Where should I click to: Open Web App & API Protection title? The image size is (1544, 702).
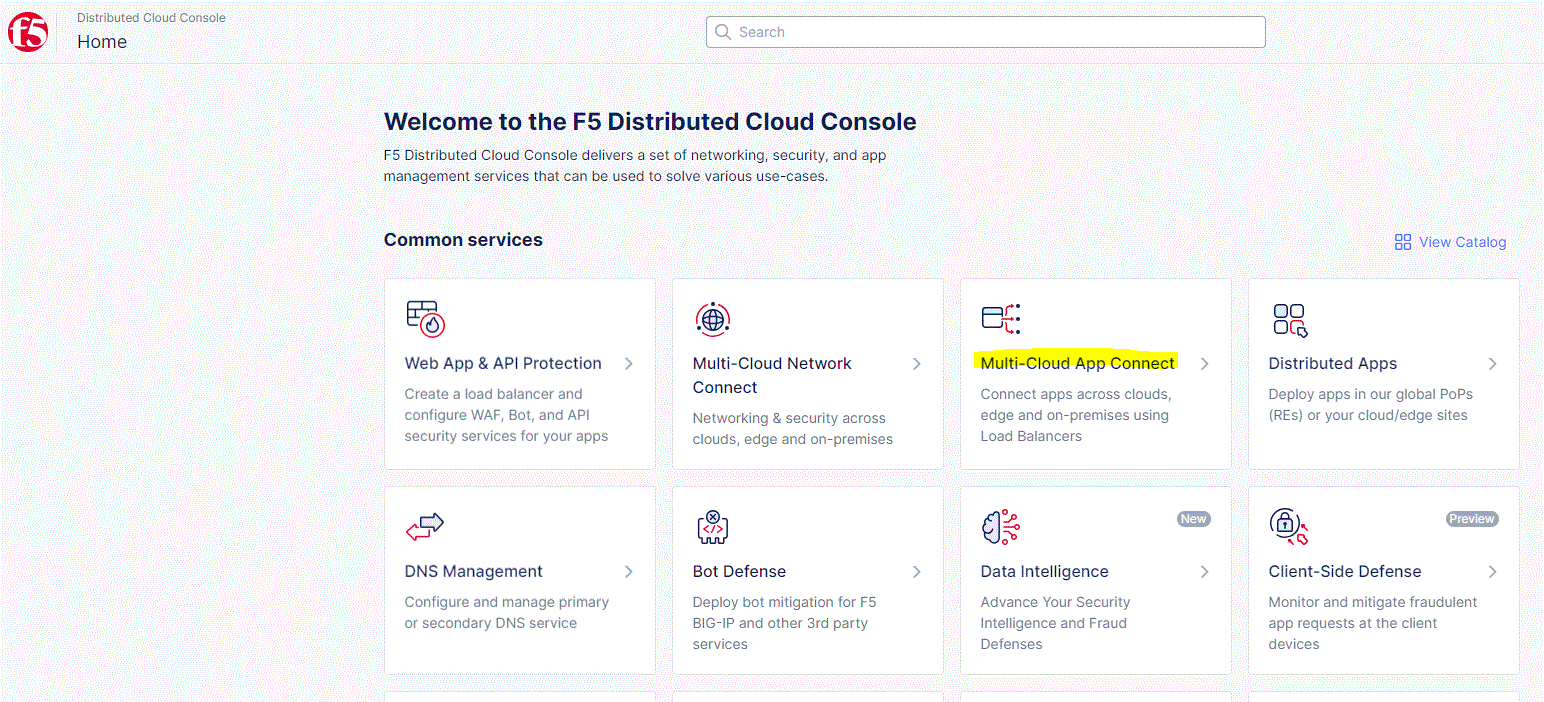pyautogui.click(x=503, y=364)
